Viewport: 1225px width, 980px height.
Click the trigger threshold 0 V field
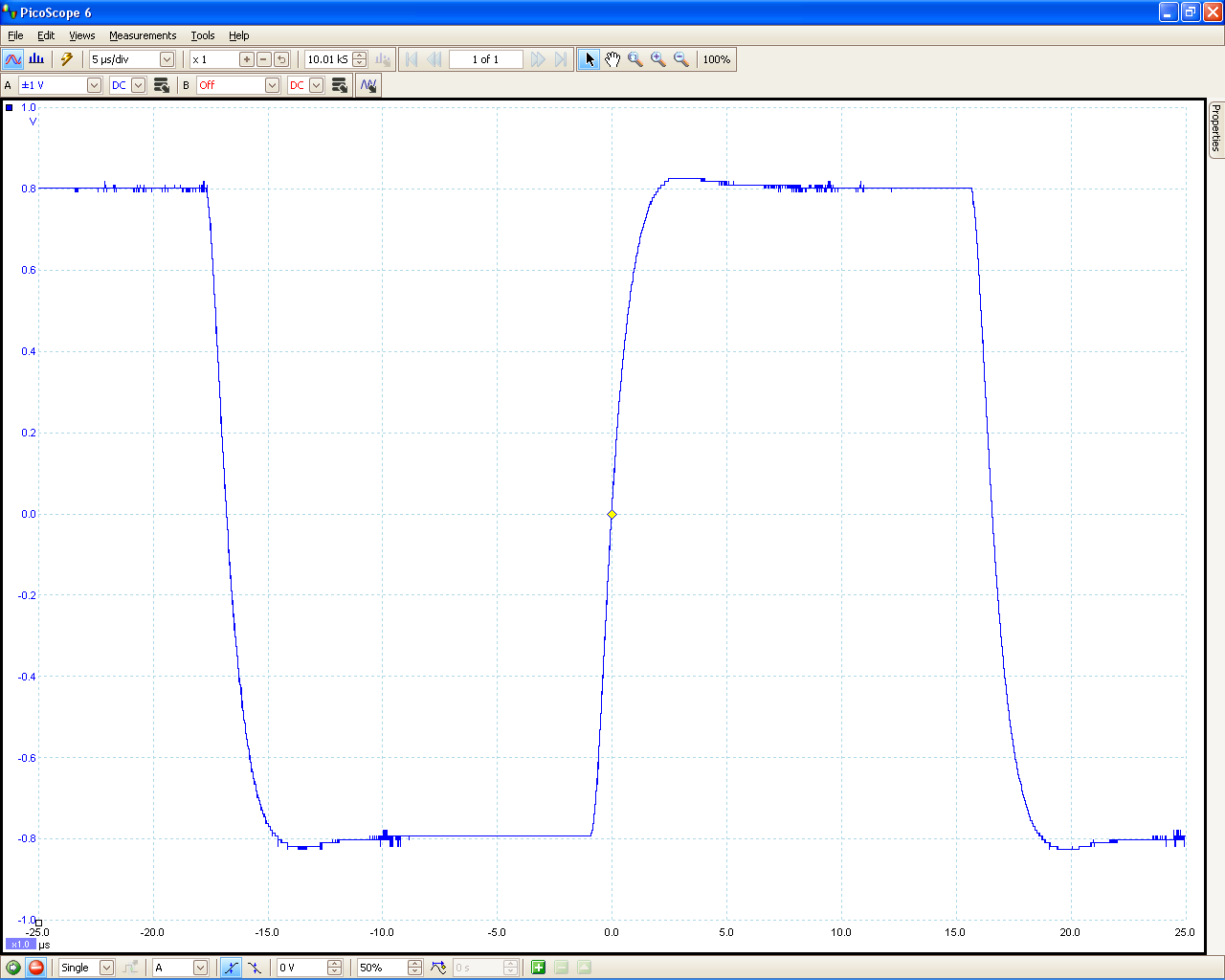pos(301,968)
